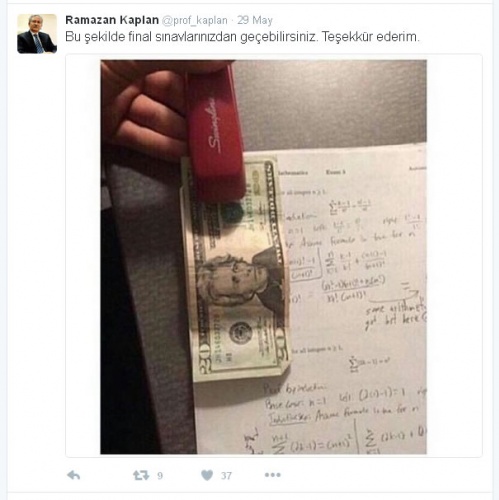Like the tweet with the heart icon

pos(207,475)
